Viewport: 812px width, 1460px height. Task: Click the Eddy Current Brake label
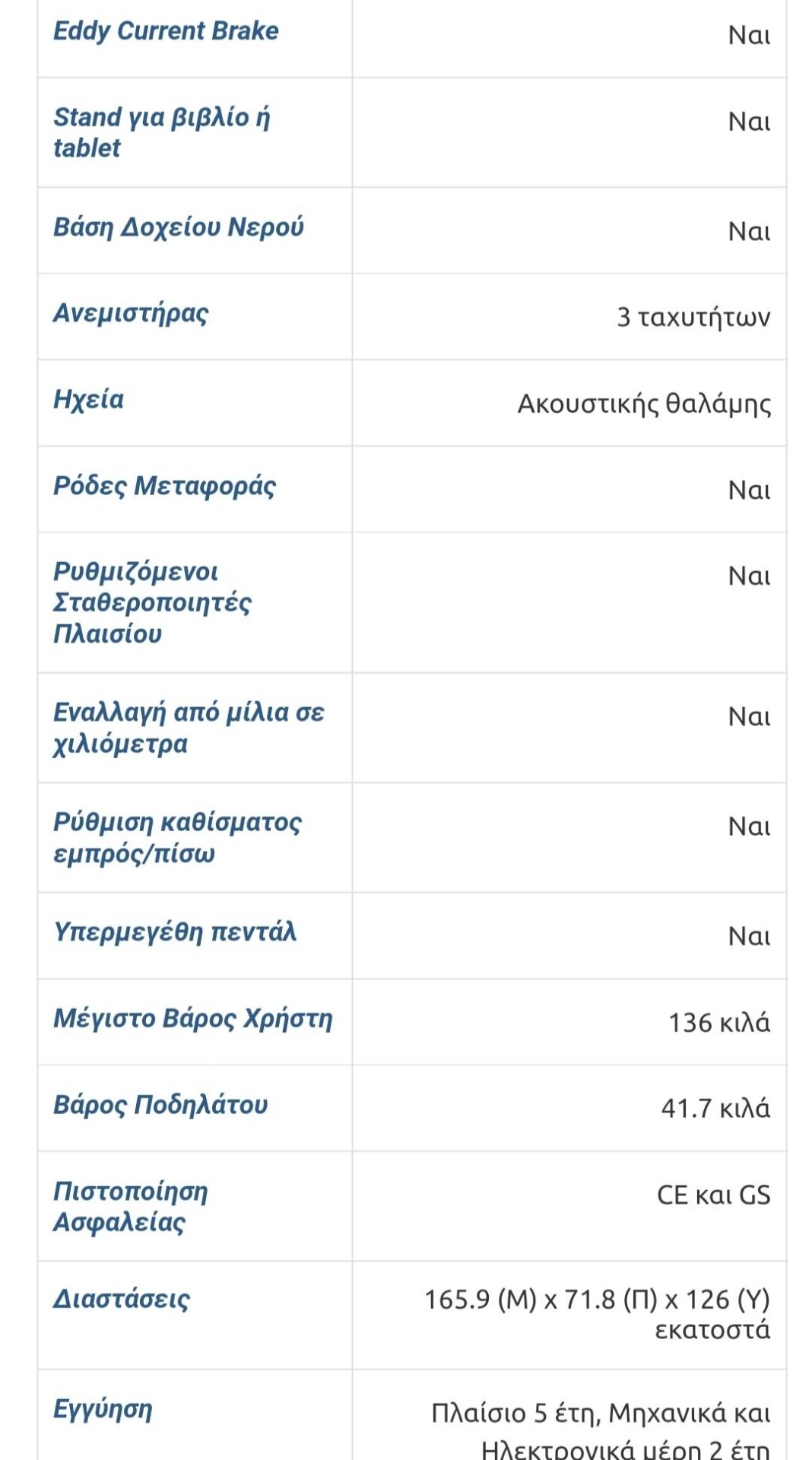166,31
